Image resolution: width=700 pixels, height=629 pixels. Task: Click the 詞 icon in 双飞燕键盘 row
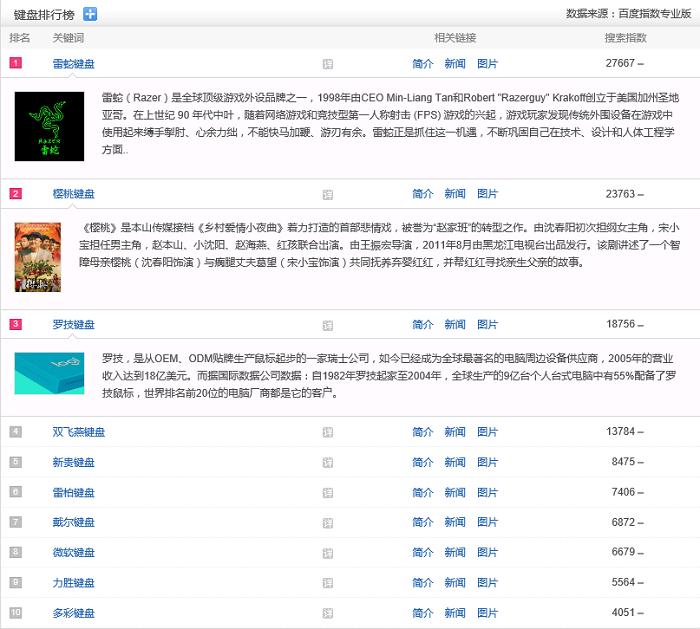click(328, 432)
